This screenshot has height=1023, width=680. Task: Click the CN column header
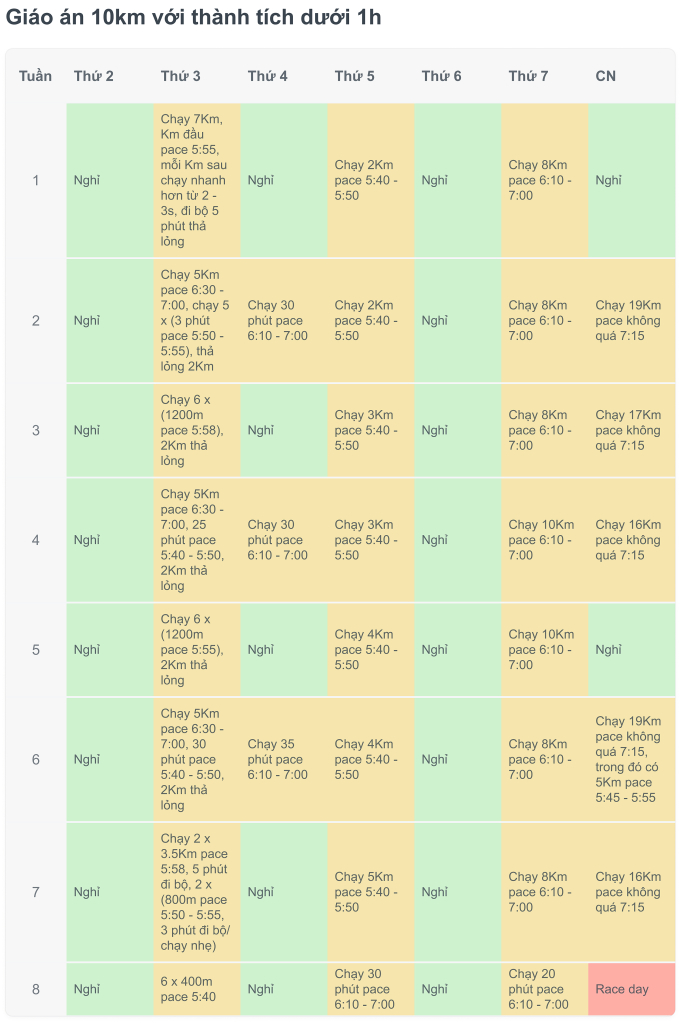pyautogui.click(x=631, y=76)
